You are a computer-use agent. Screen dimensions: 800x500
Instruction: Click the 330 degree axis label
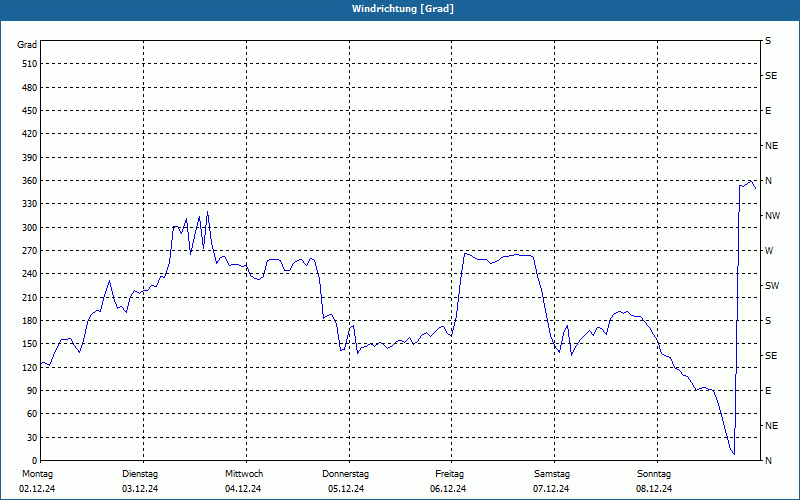30,204
